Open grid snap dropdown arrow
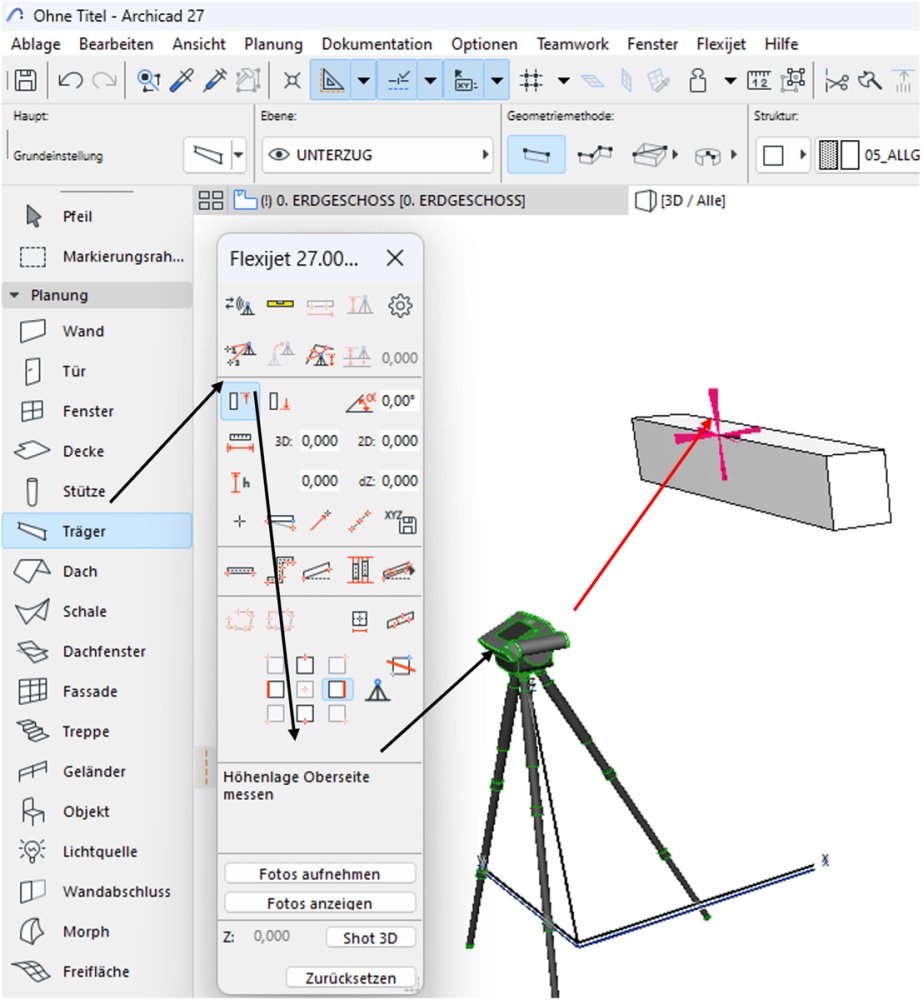The height and width of the screenshot is (1000, 923). click(563, 80)
